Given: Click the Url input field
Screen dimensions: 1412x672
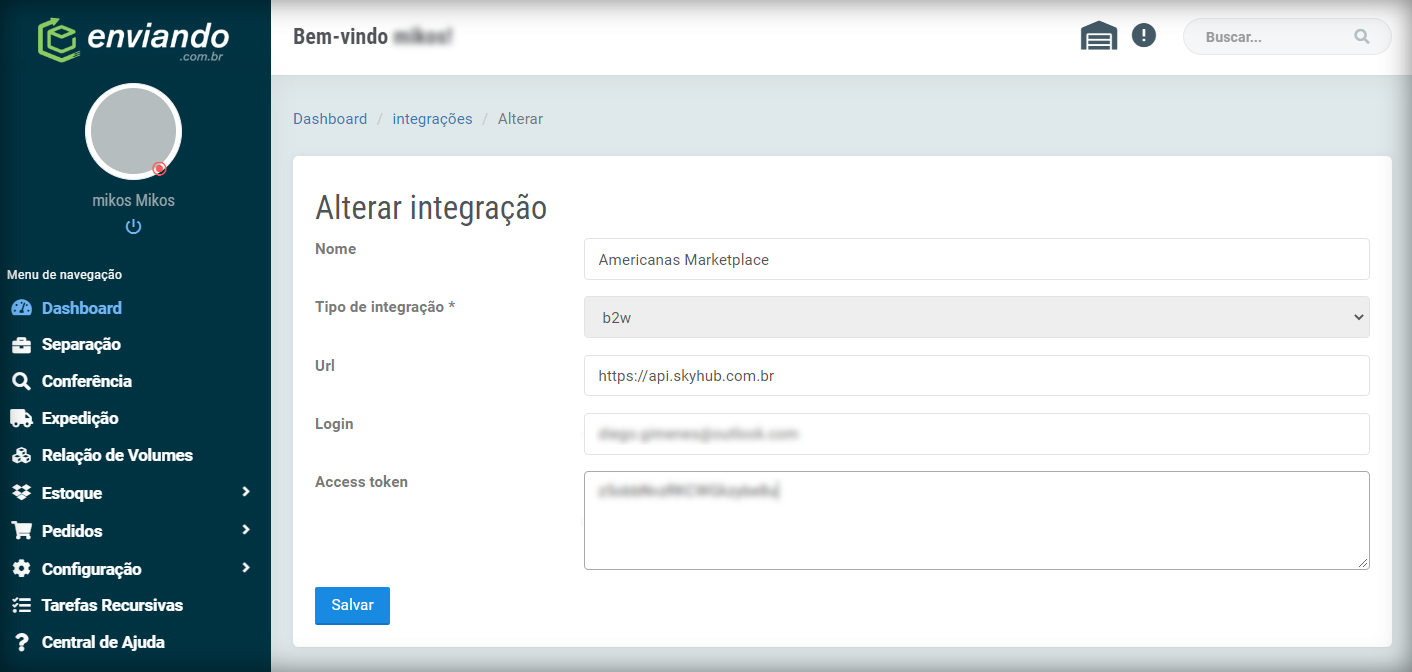Looking at the screenshot, I should pyautogui.click(x=976, y=376).
